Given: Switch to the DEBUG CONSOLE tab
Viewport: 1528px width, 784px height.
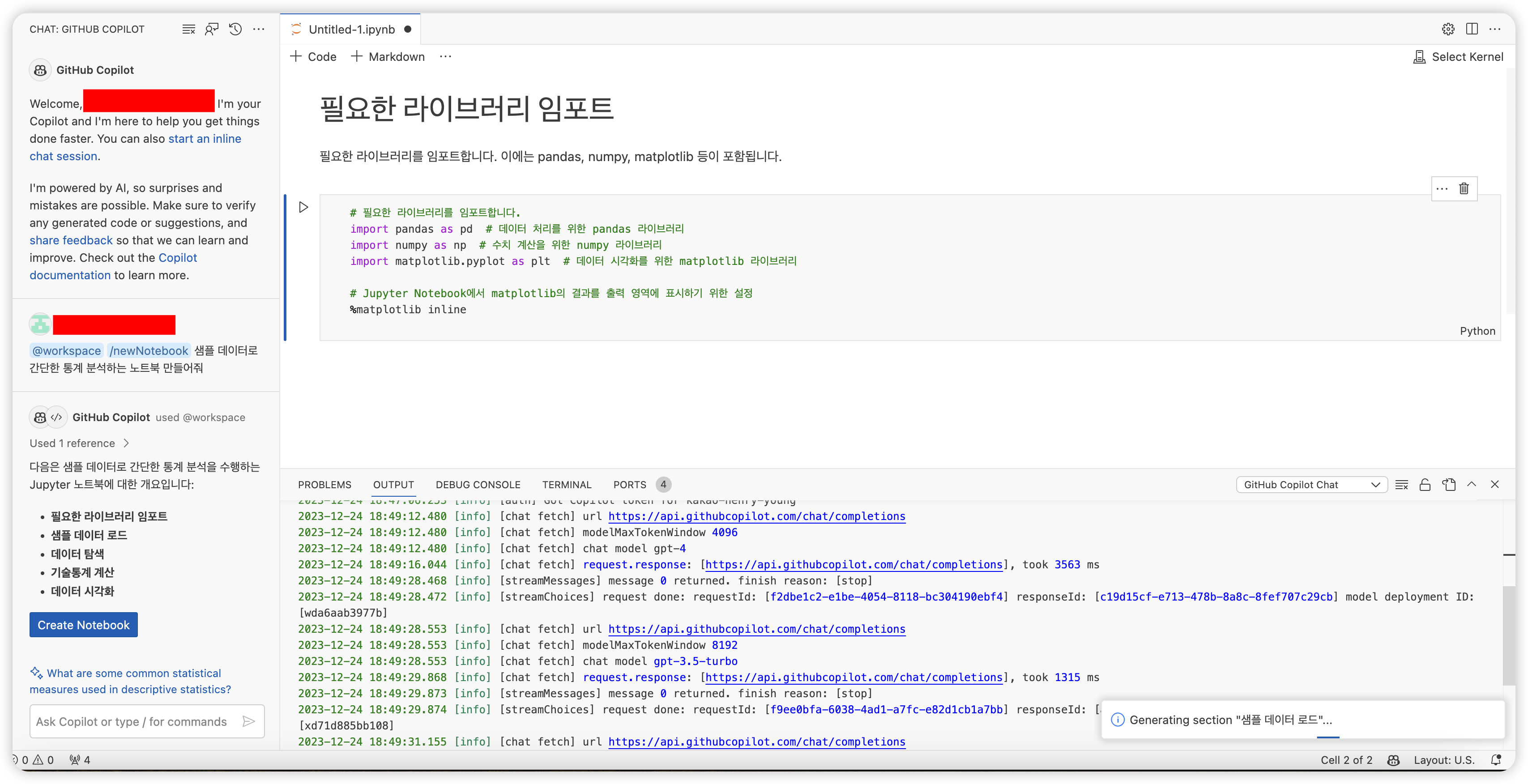Looking at the screenshot, I should pos(478,485).
